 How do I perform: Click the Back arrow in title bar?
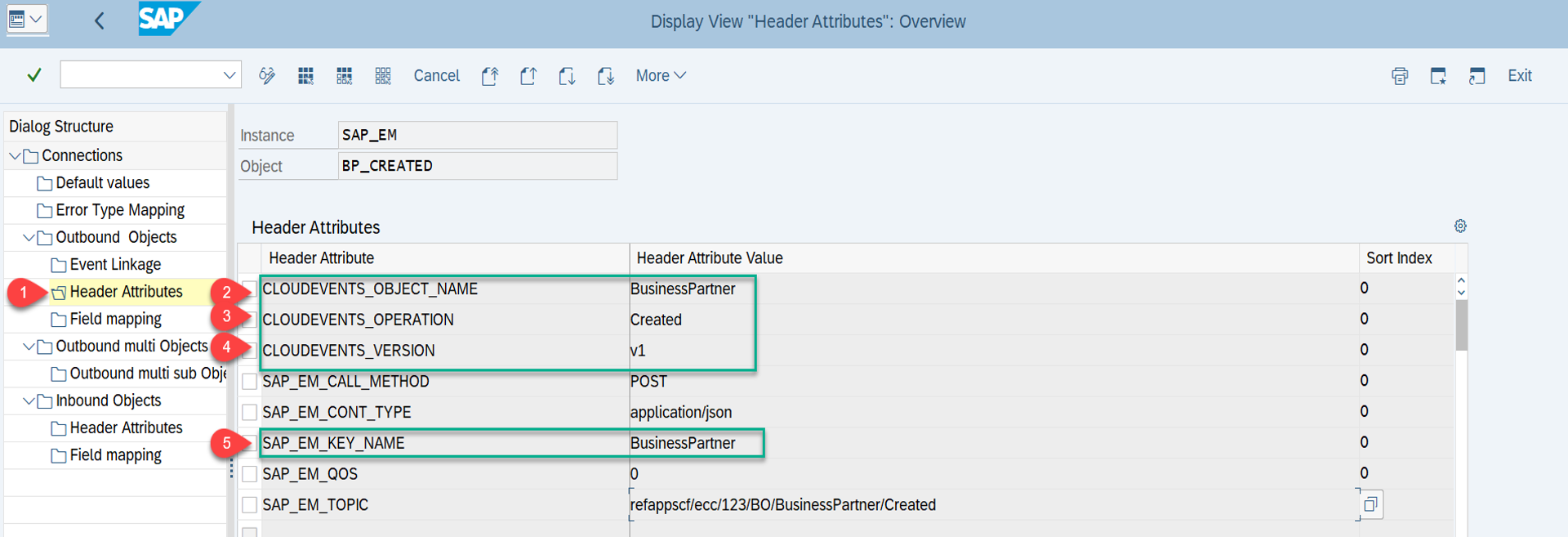click(100, 21)
